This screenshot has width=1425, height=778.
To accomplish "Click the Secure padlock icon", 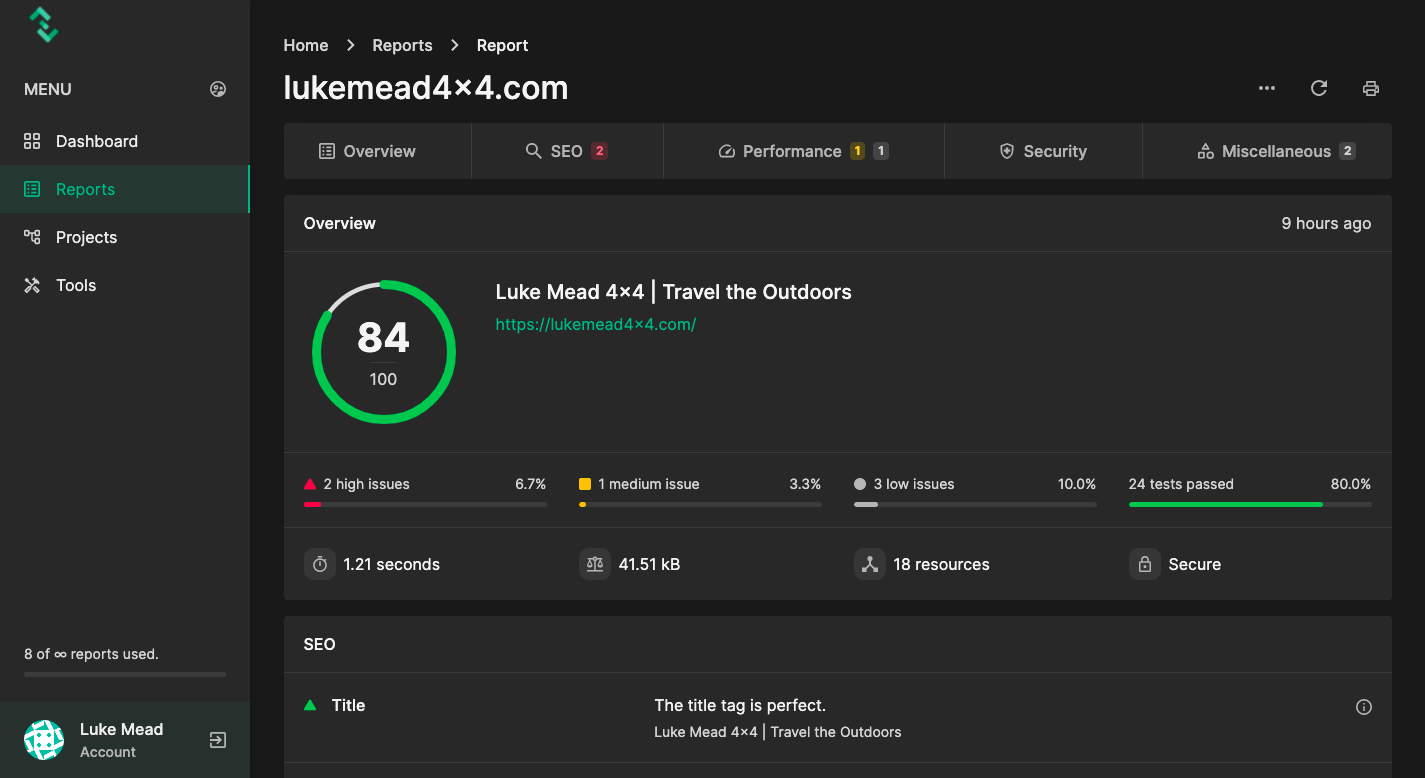I will 1145,564.
